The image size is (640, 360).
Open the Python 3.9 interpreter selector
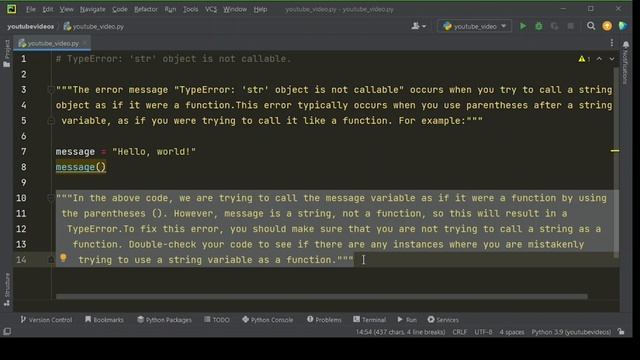[x=571, y=332]
